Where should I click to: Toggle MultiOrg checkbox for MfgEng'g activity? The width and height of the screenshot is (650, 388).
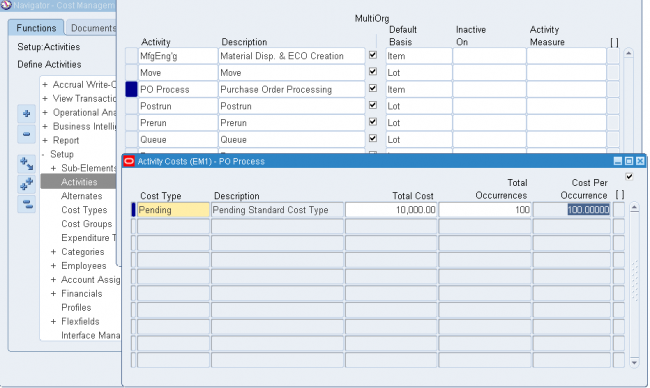373,55
